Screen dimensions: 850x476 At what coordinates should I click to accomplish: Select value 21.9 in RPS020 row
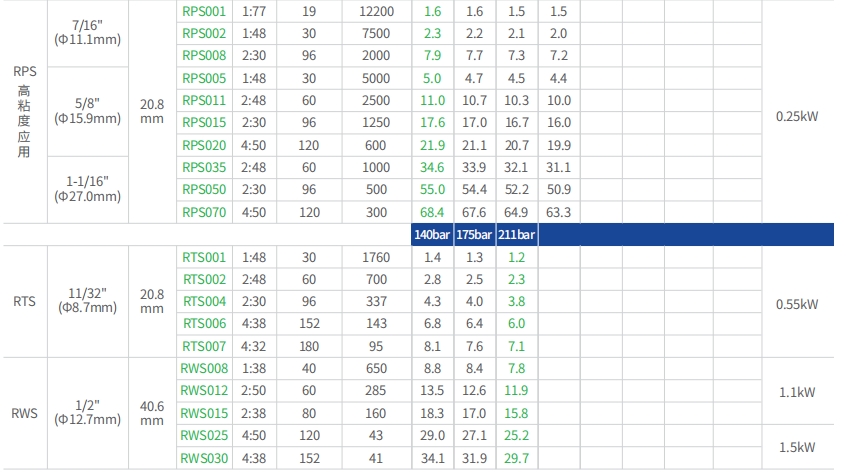(432, 146)
